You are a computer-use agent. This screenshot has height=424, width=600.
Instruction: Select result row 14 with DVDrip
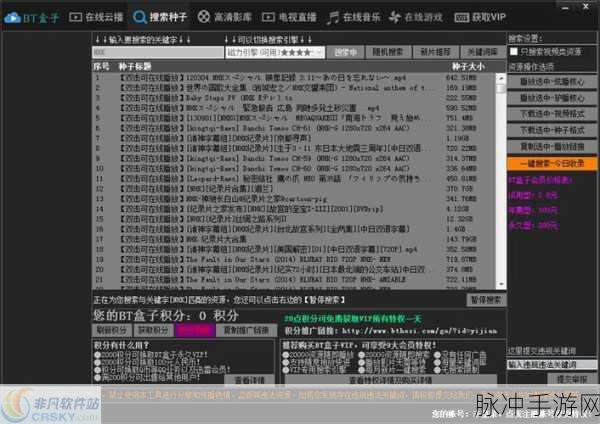(x=294, y=209)
